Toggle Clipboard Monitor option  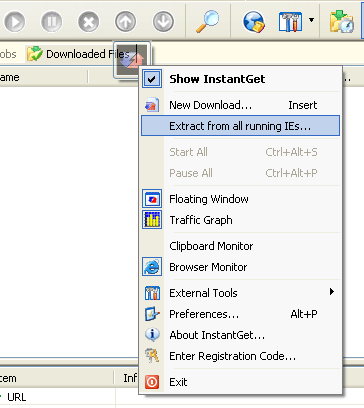240,246
